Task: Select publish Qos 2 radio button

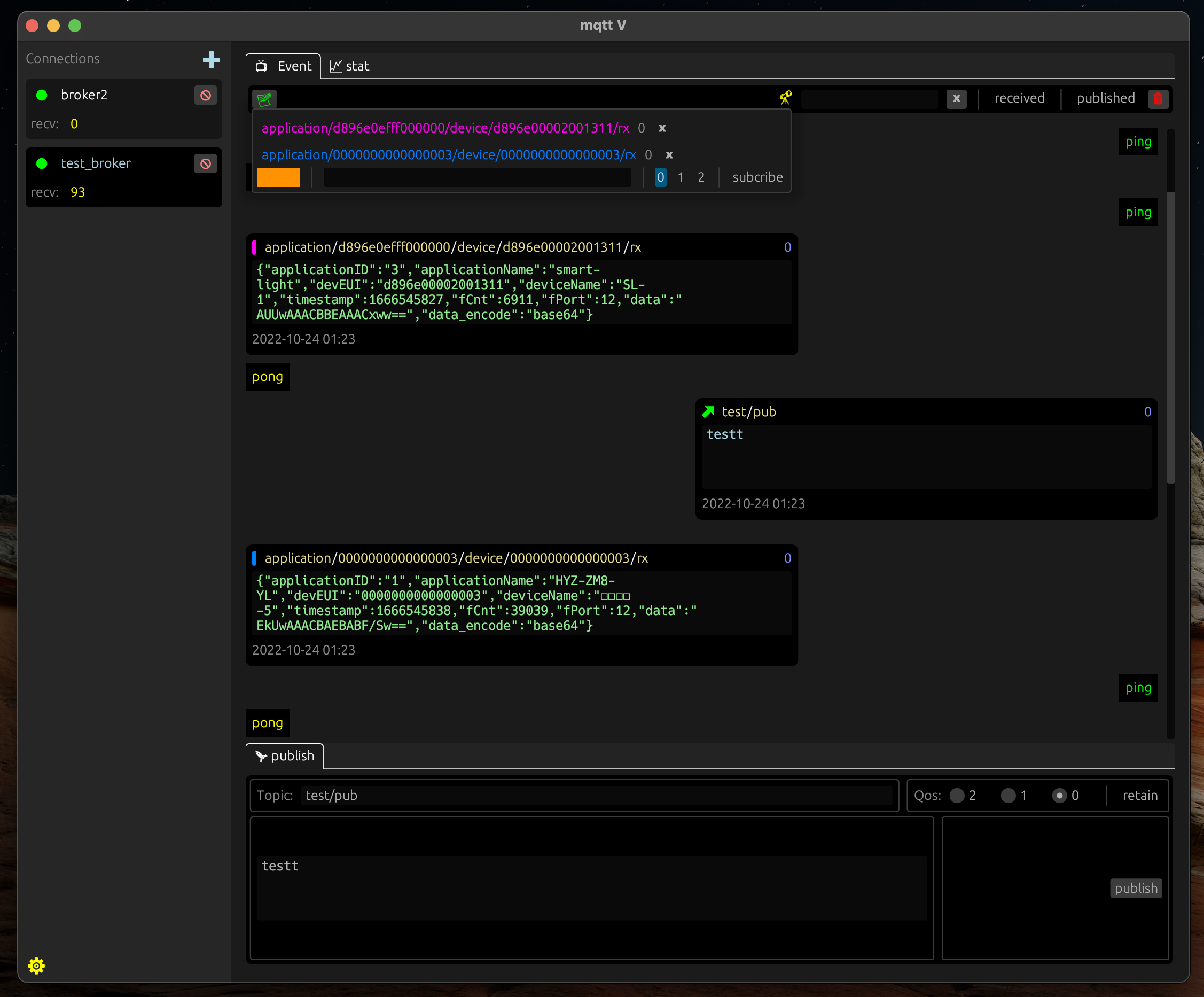Action: [957, 795]
